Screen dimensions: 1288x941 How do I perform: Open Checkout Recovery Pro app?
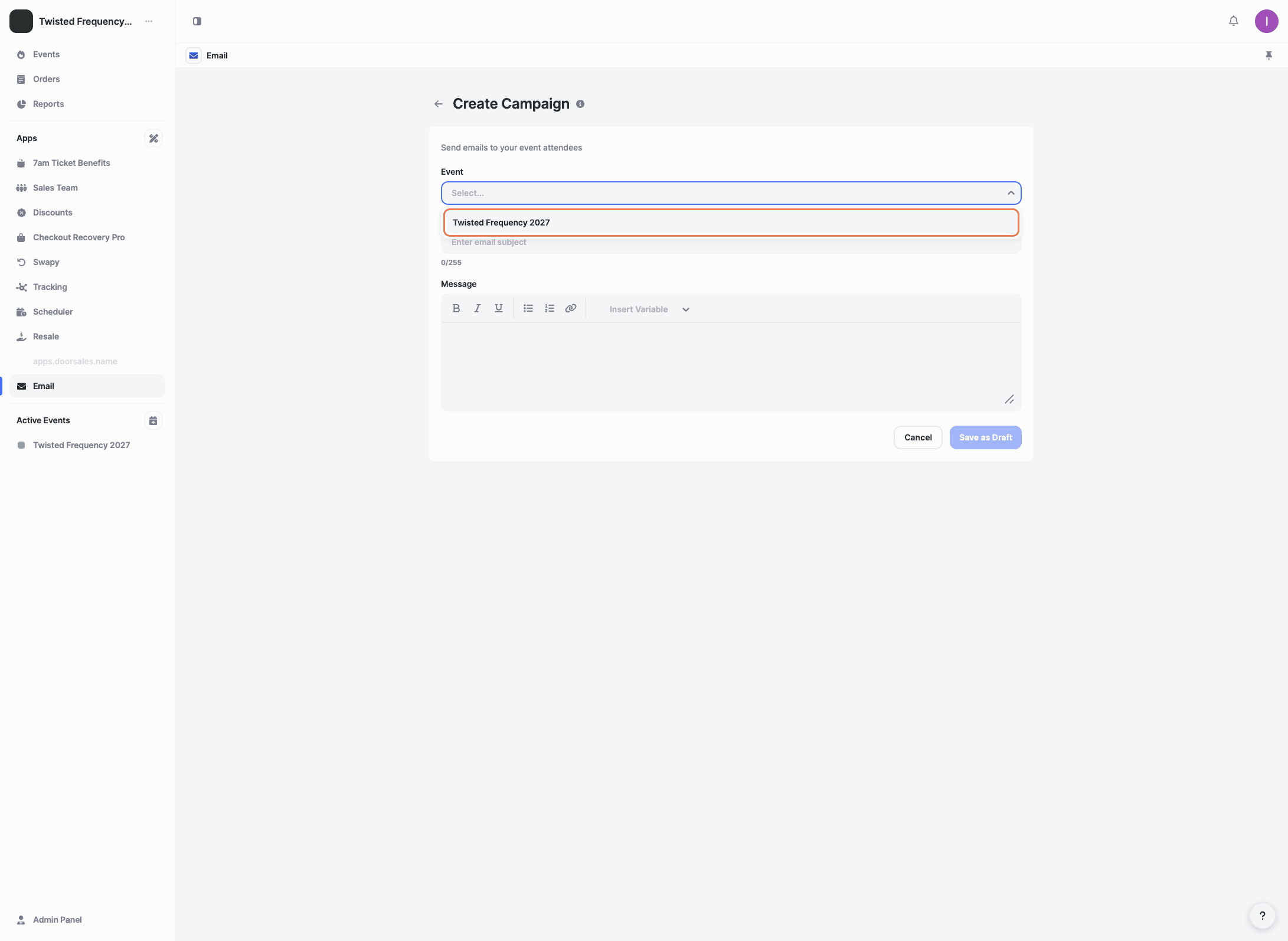pyautogui.click(x=79, y=237)
